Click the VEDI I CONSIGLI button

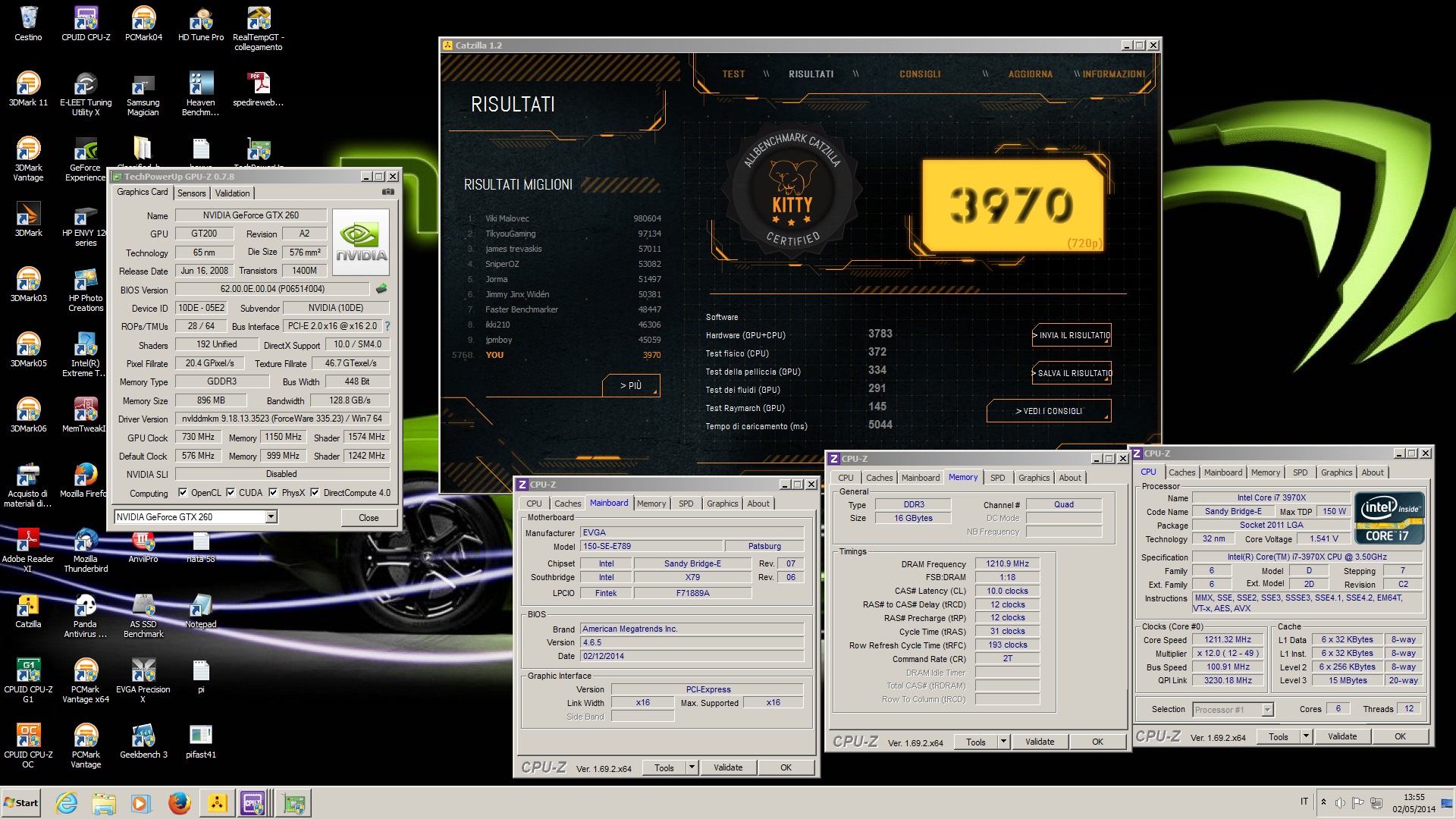pyautogui.click(x=1049, y=411)
